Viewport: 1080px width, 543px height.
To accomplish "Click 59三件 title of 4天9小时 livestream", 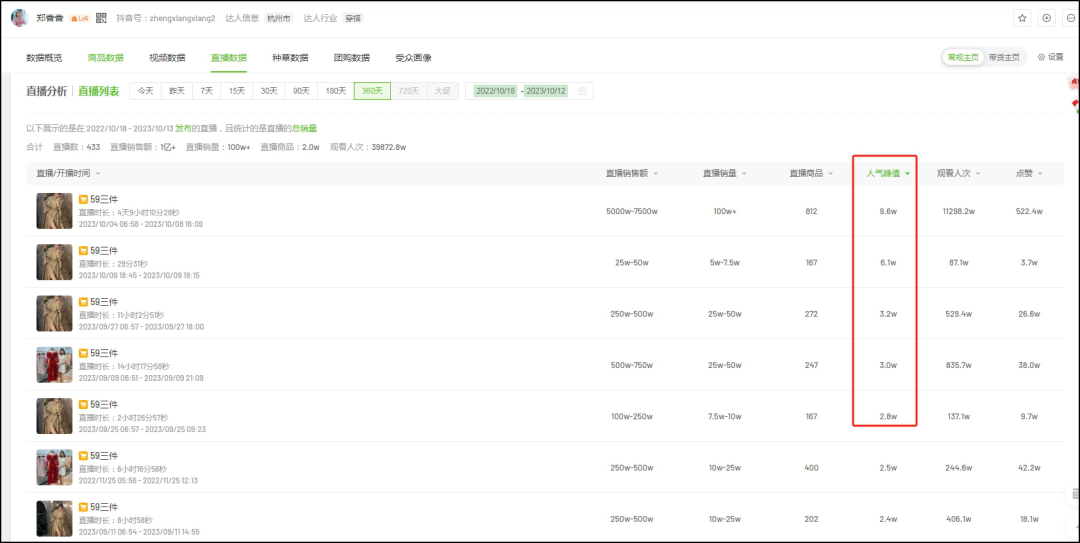I will [x=104, y=199].
